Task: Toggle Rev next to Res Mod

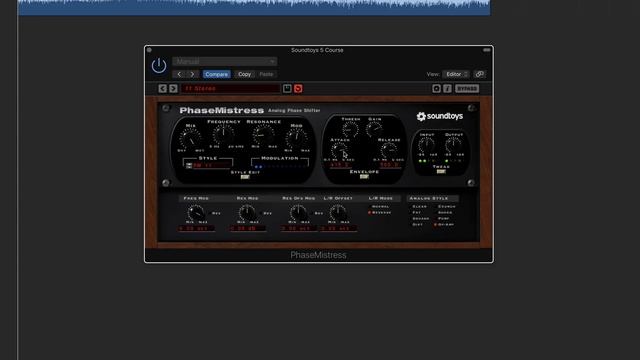Action: pyautogui.click(x=266, y=213)
